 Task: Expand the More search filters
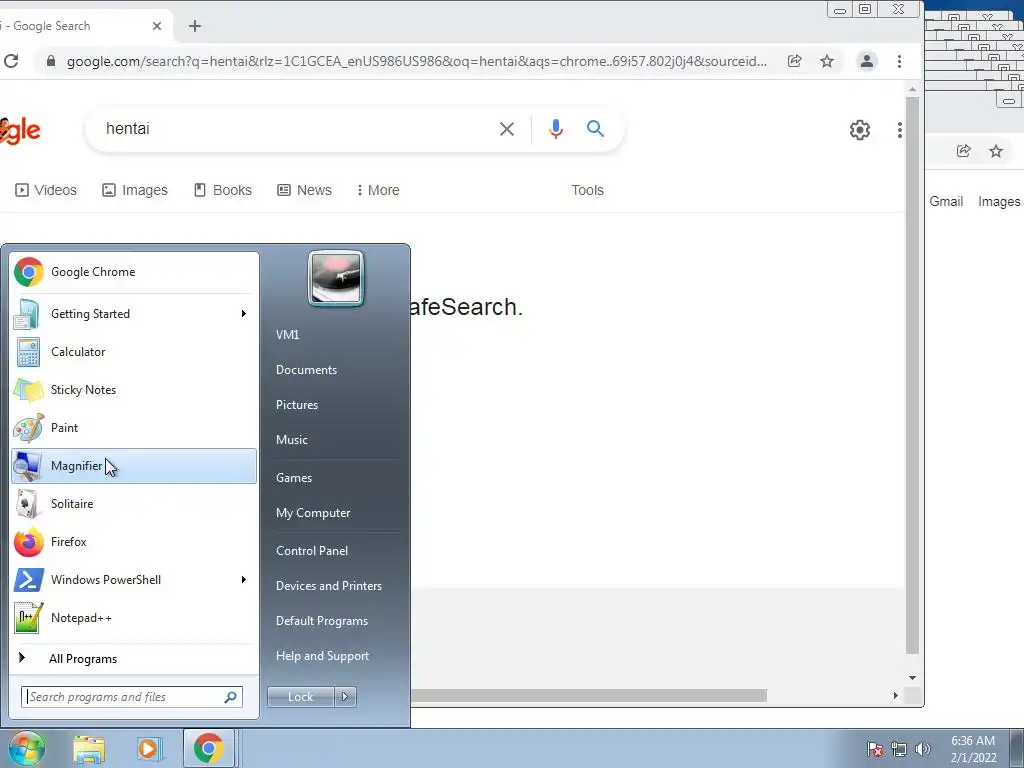tap(378, 190)
